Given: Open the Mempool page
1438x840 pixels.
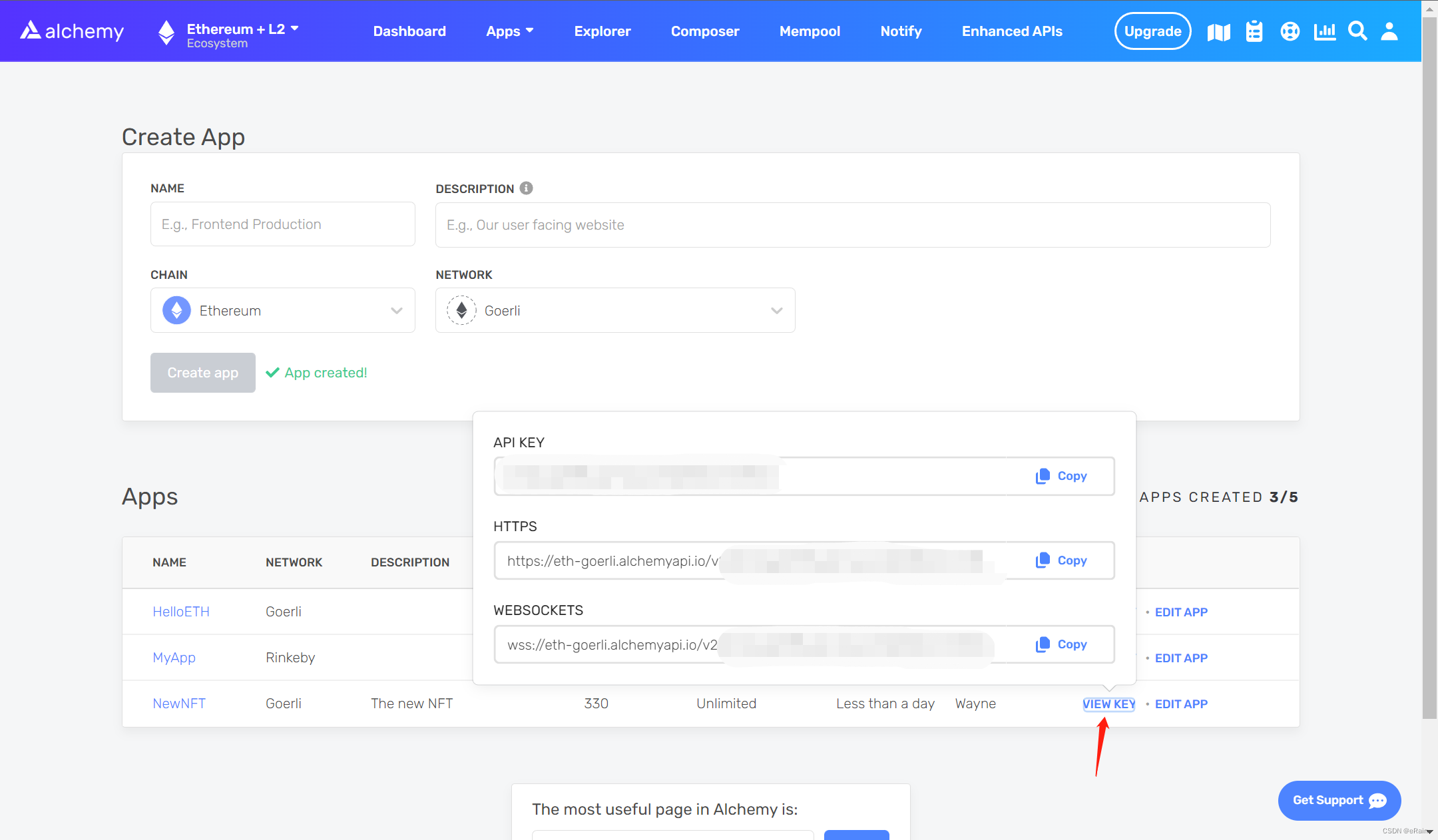Looking at the screenshot, I should click(x=810, y=31).
